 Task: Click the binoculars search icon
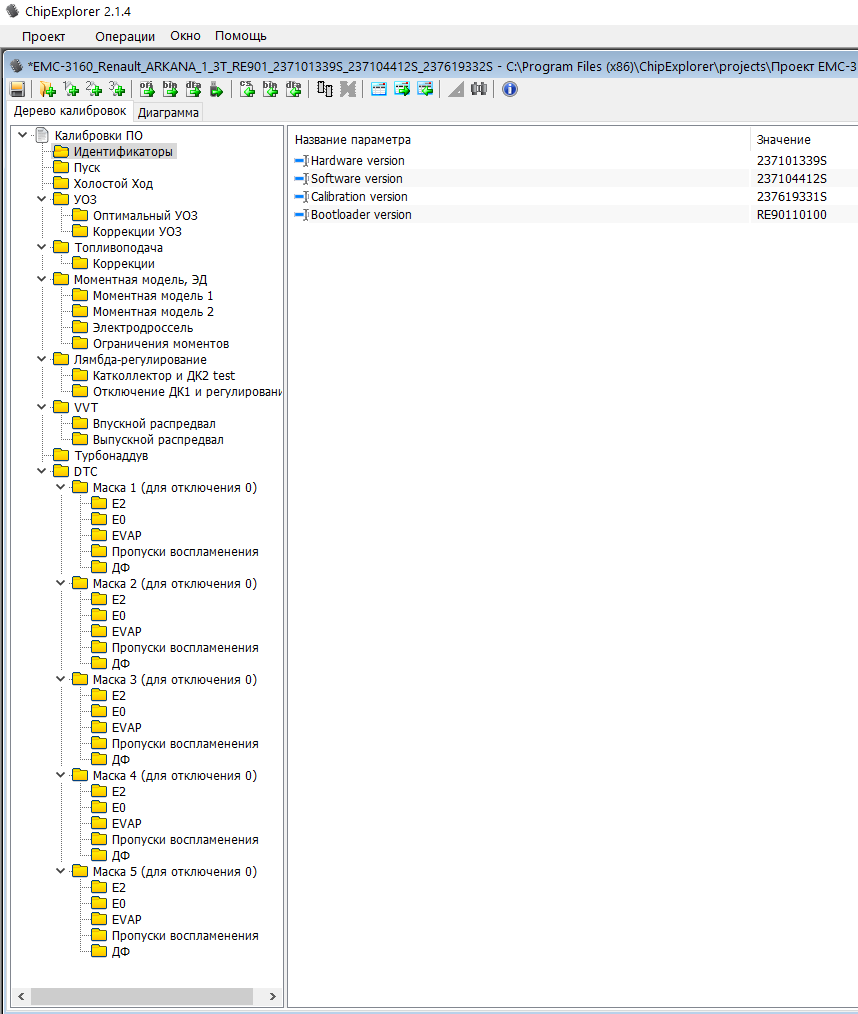[x=479, y=89]
